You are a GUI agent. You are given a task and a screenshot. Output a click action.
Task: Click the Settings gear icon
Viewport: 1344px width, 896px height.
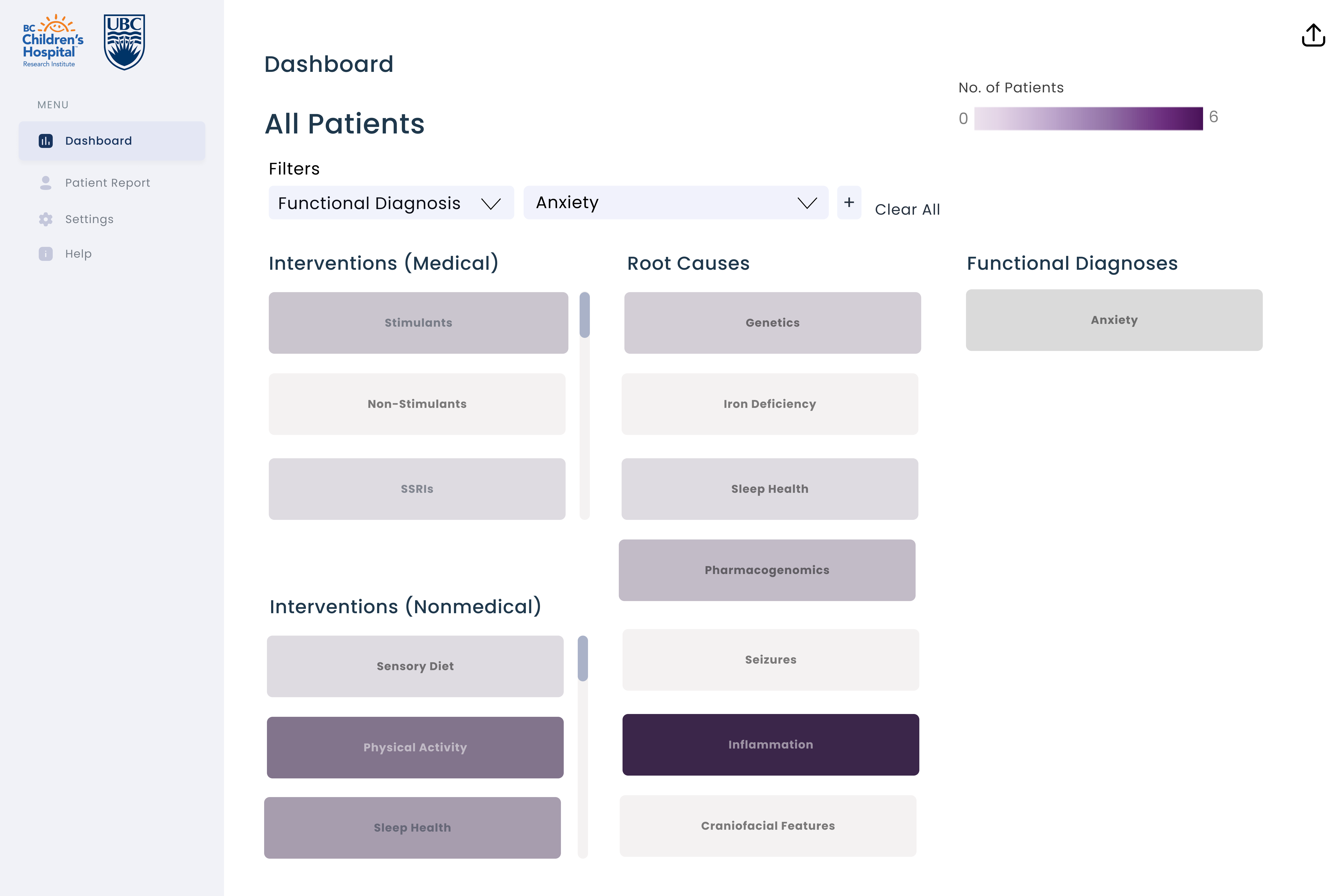click(46, 219)
